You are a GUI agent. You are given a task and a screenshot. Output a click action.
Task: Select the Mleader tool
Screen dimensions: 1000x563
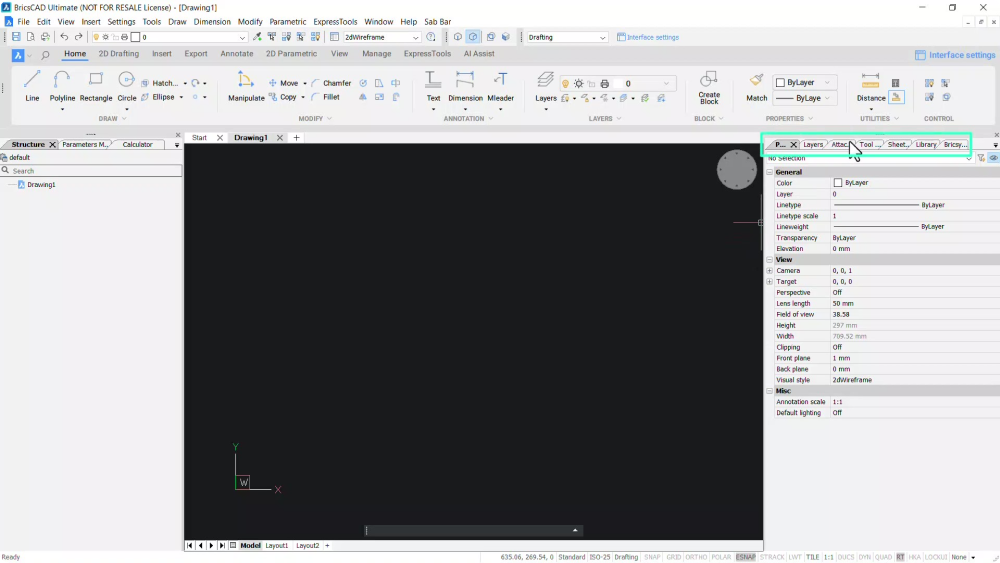click(x=500, y=86)
